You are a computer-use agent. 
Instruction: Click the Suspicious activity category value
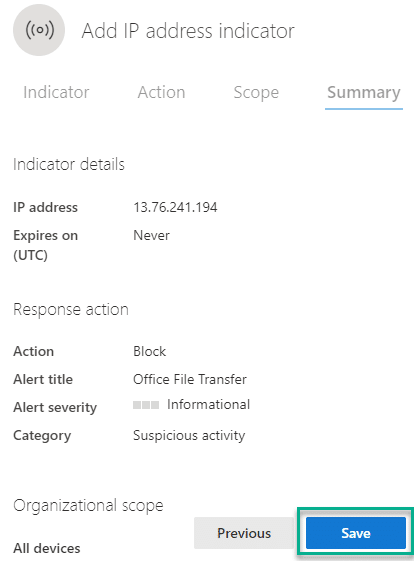click(x=189, y=435)
